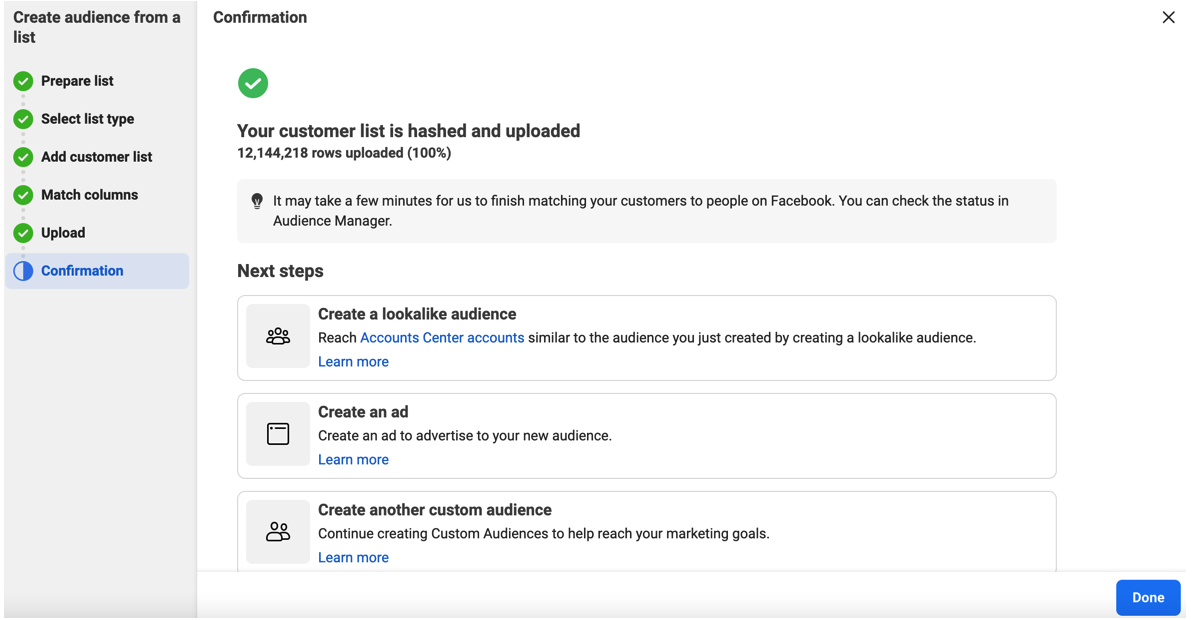
Task: Open the Accounts Center accounts link
Action: pyautogui.click(x=442, y=337)
